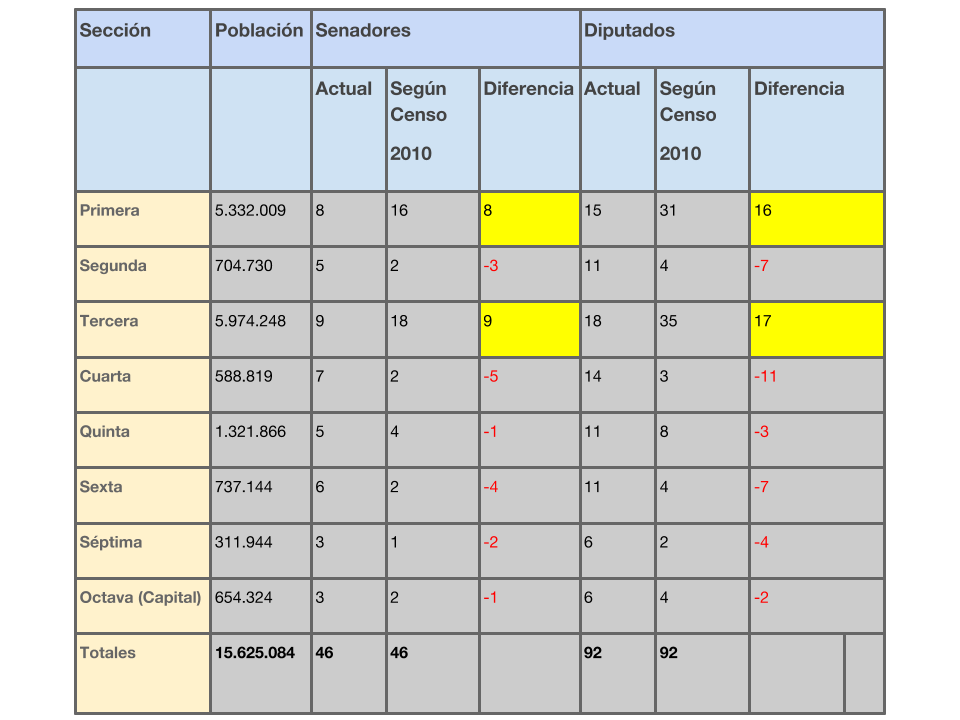The height and width of the screenshot is (720, 960).
Task: Select red -3 in Quinta Diputados difference
Action: pyautogui.click(x=762, y=432)
